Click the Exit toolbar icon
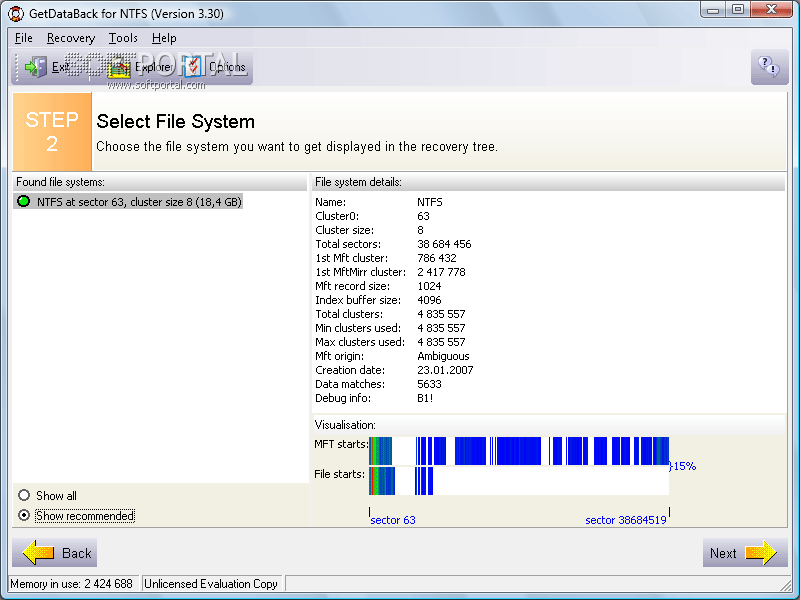Screen dimensions: 800x600 pos(35,67)
